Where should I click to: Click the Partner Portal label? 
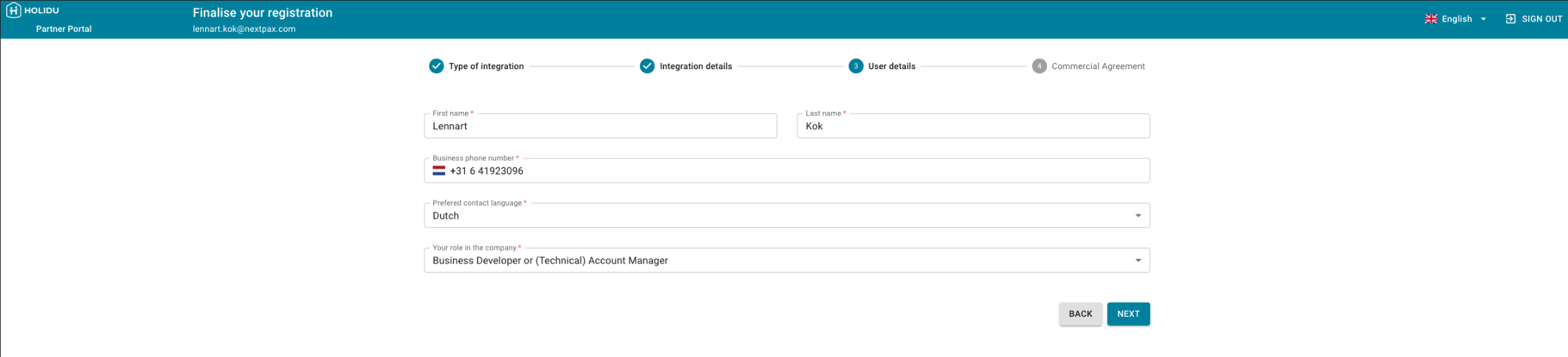click(64, 28)
